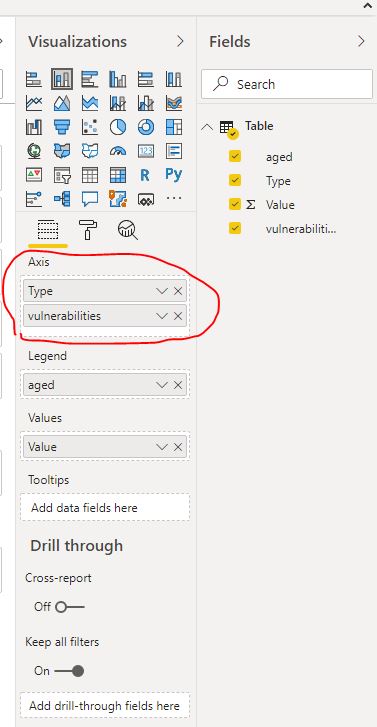Choose the Matrix visual icon
Screen dimensions: 377x727
118,175
